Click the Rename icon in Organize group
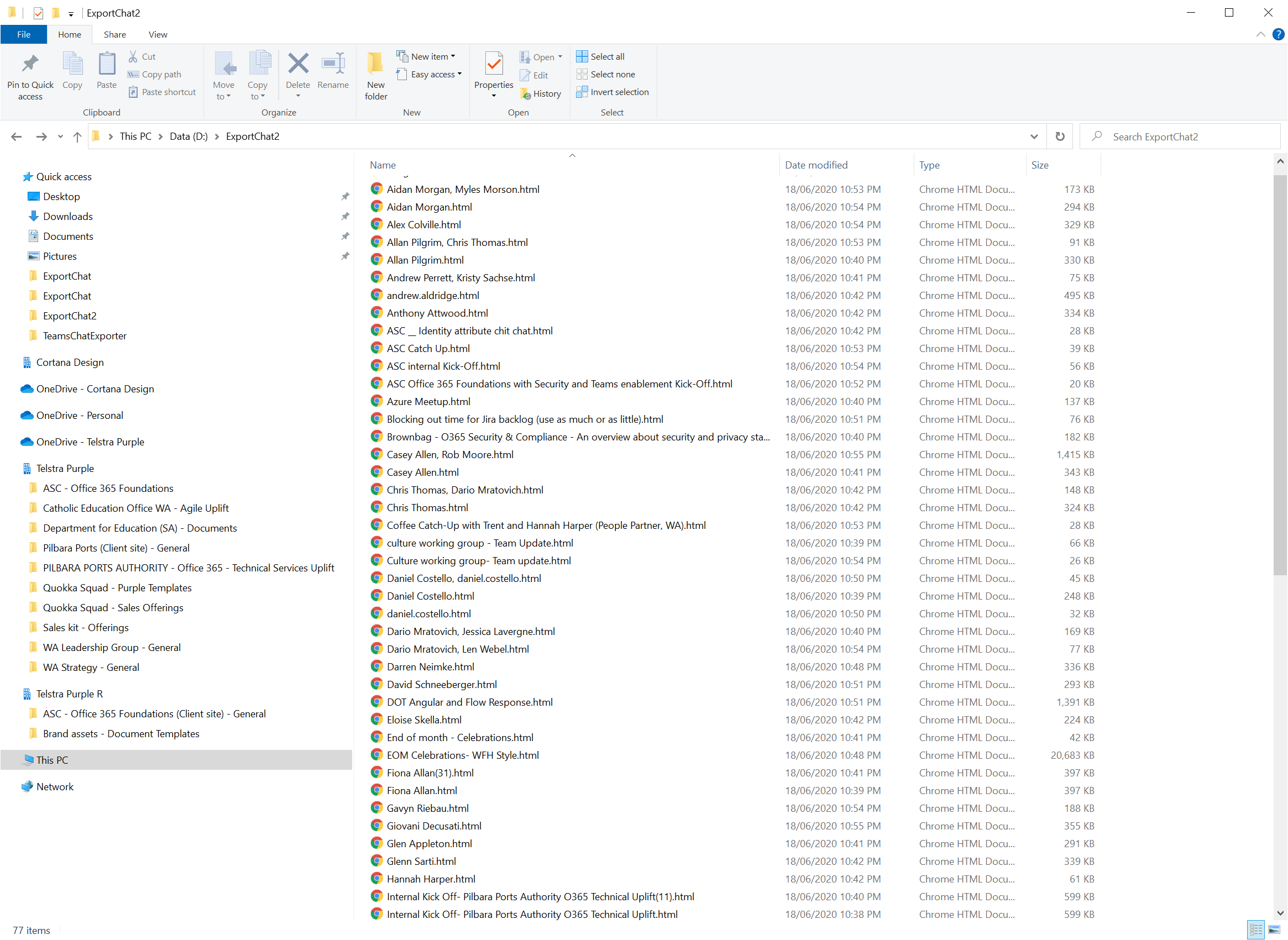Screen dimensions: 1288x940 [333, 64]
